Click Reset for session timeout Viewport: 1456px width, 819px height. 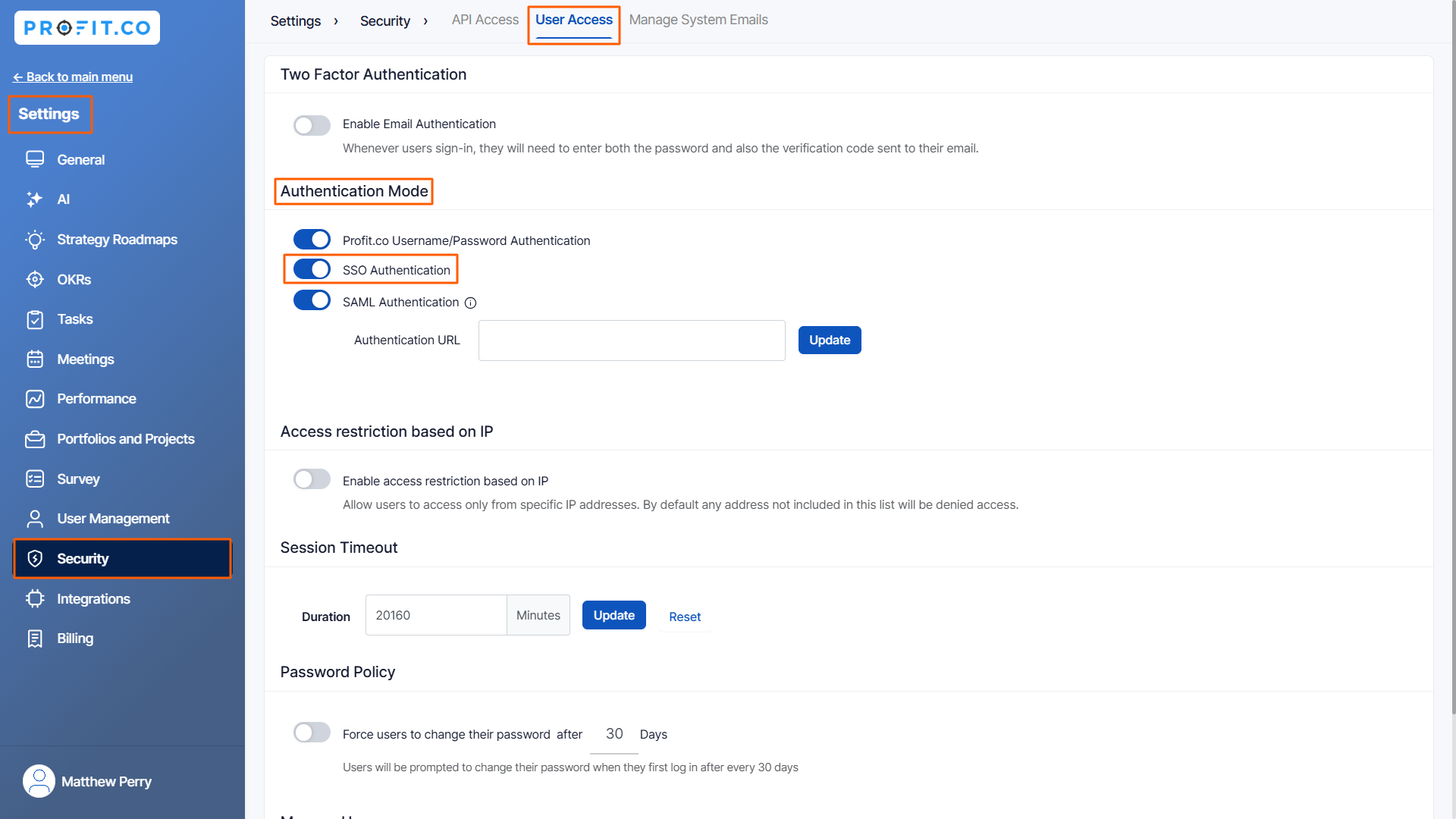click(x=684, y=617)
